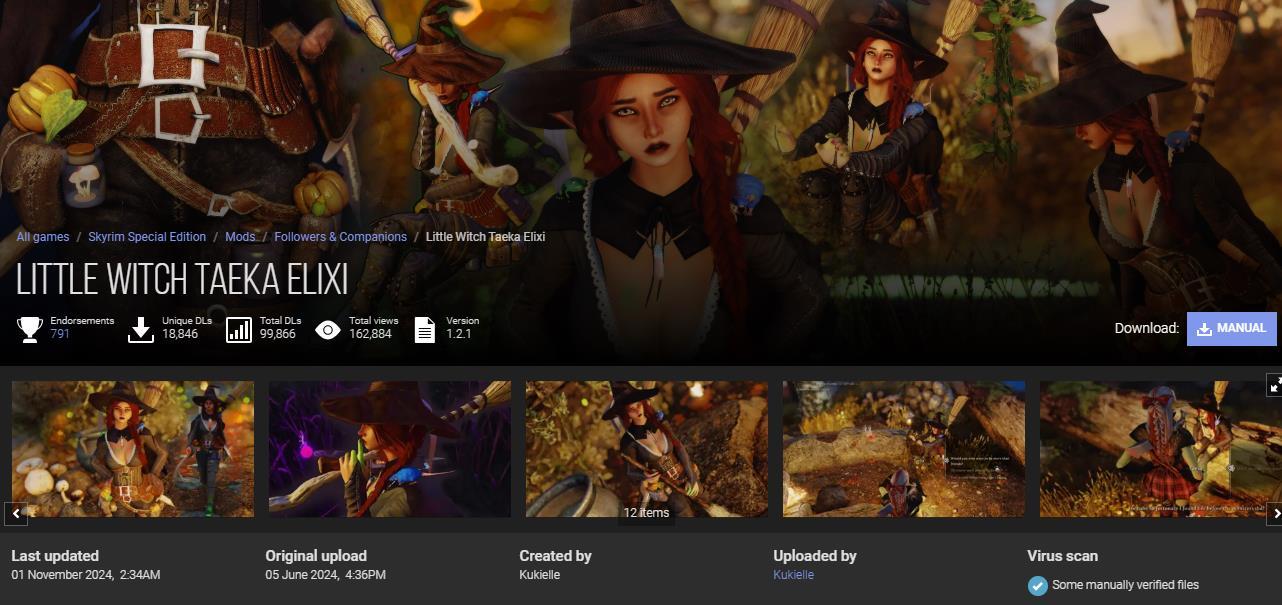Open thumbnail showing the dialogue options scene
This screenshot has height=605, width=1282.
pyautogui.click(x=904, y=449)
